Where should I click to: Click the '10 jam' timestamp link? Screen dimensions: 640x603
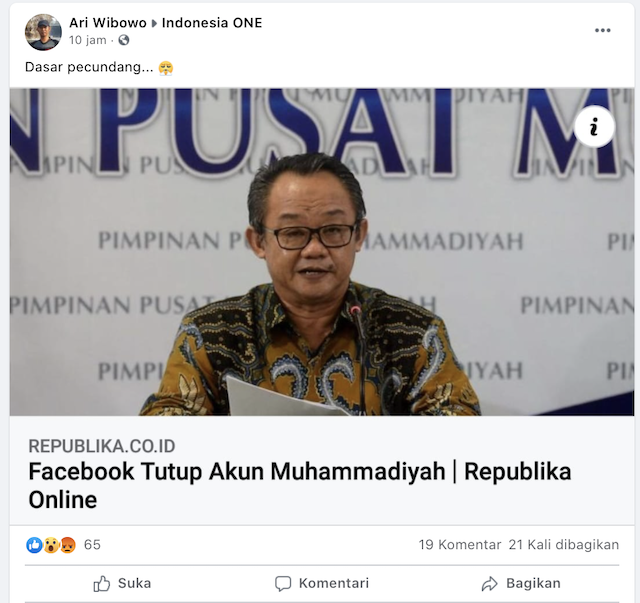[88, 40]
